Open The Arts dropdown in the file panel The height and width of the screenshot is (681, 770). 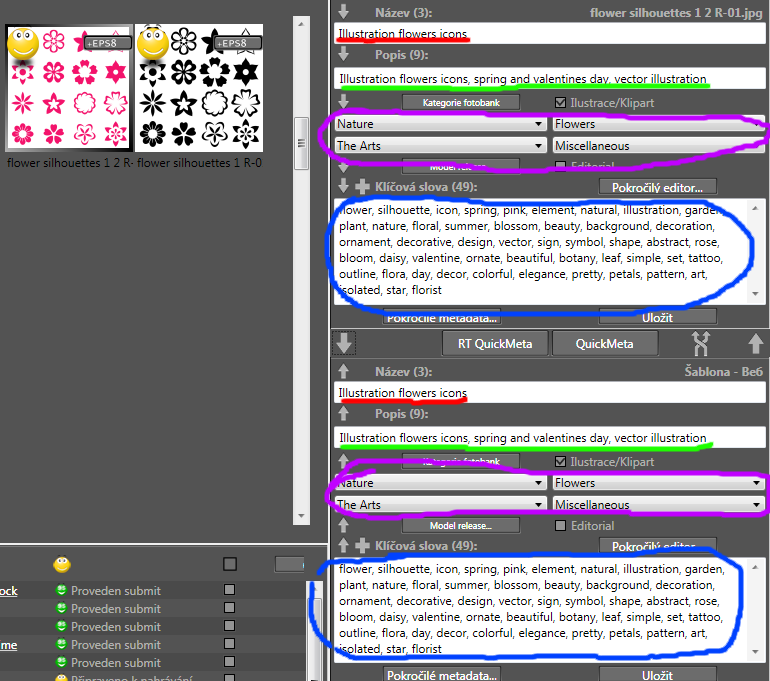coord(440,146)
